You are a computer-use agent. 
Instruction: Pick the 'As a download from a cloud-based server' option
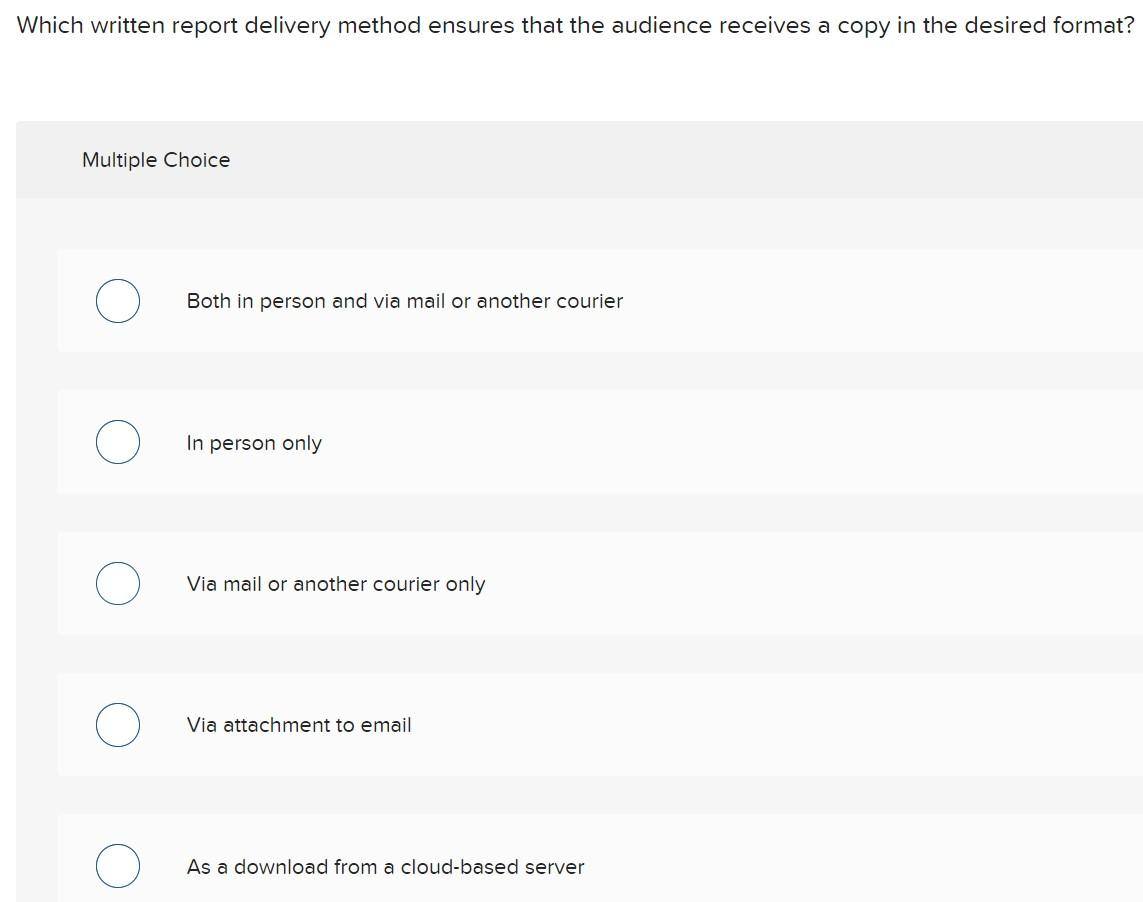[117, 866]
